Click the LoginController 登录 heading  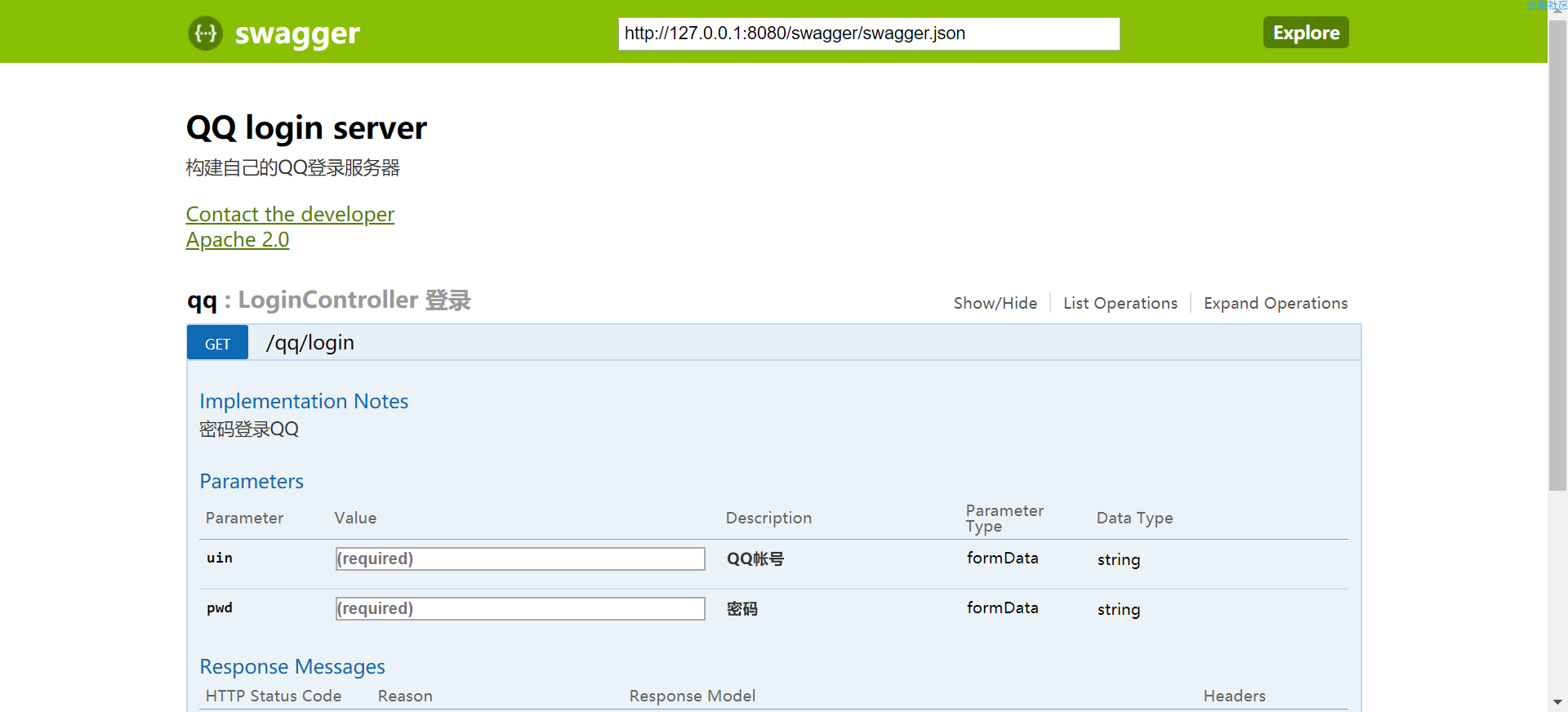(354, 300)
